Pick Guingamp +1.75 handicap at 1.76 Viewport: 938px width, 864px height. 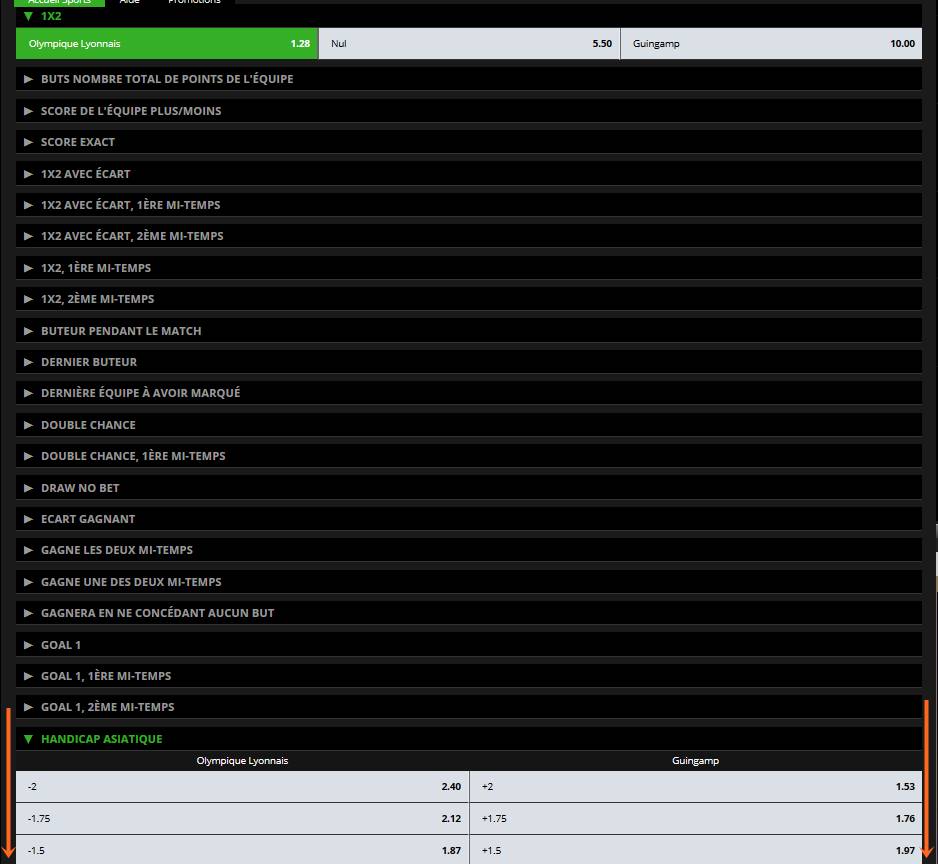(x=696, y=819)
